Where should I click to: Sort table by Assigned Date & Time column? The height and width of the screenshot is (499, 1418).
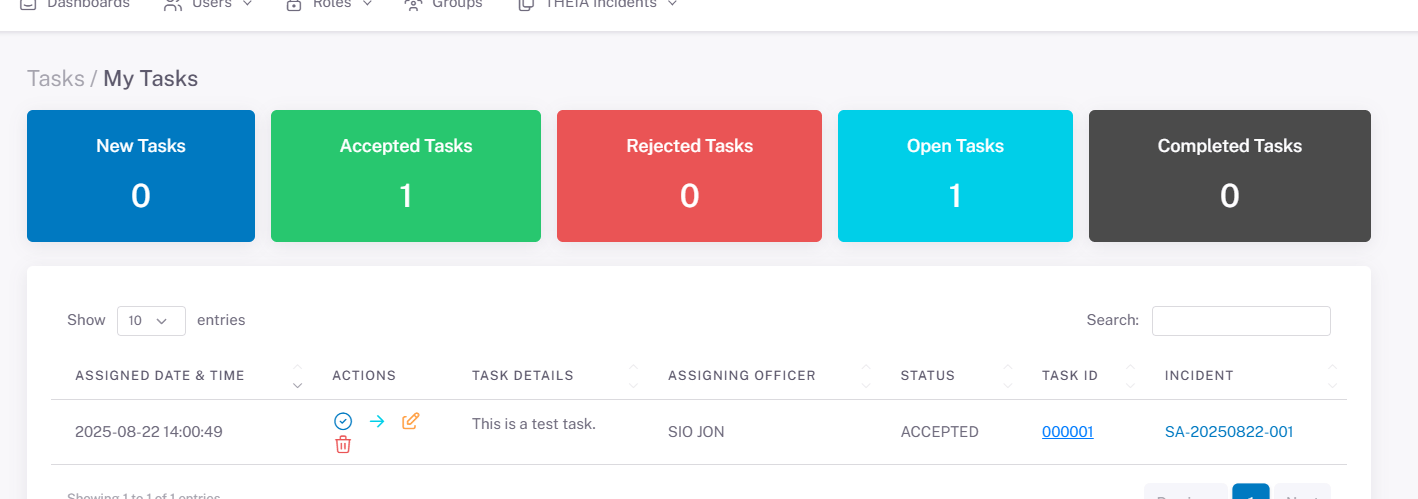[160, 376]
